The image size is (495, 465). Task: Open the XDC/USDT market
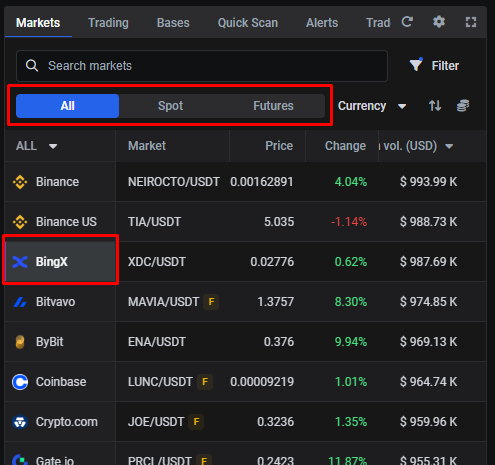(x=157, y=262)
